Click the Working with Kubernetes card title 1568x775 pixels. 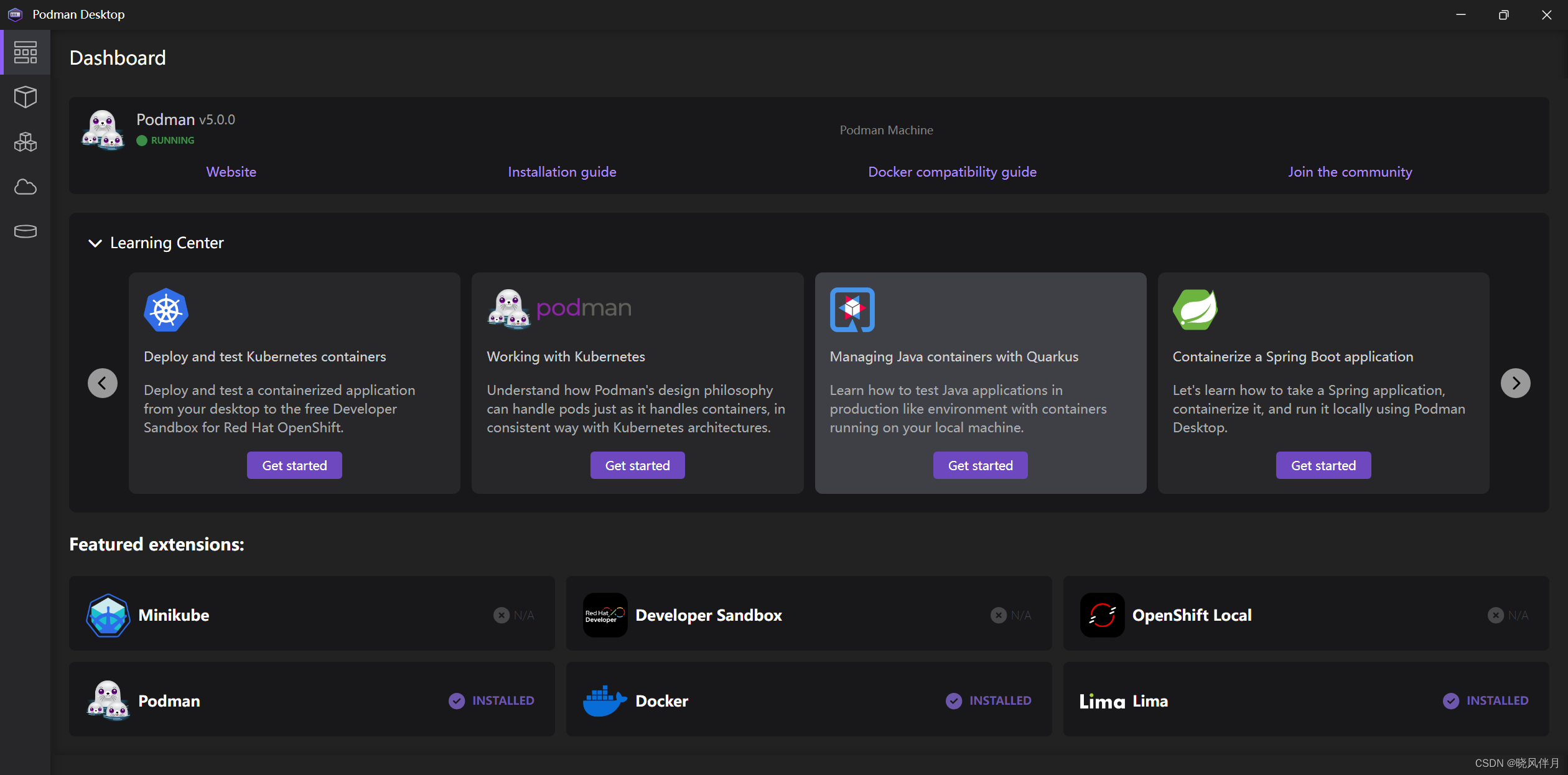566,356
